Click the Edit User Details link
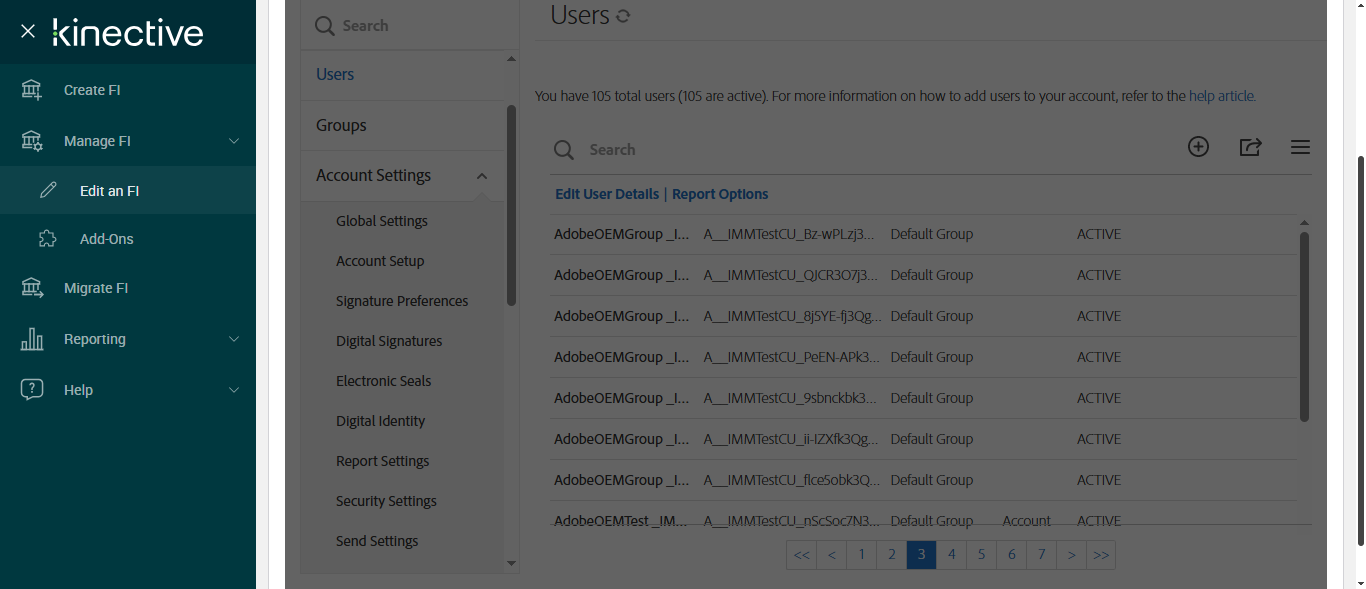Viewport: 1366px width, 589px height. tap(607, 194)
